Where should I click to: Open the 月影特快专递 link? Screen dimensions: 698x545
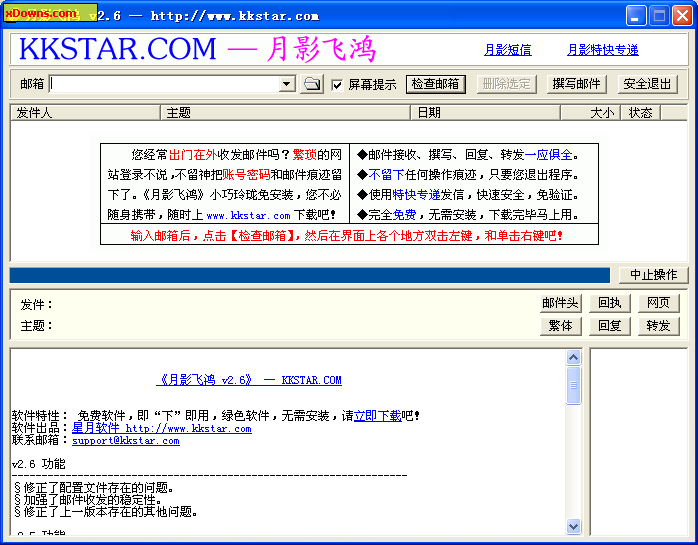tap(603, 50)
